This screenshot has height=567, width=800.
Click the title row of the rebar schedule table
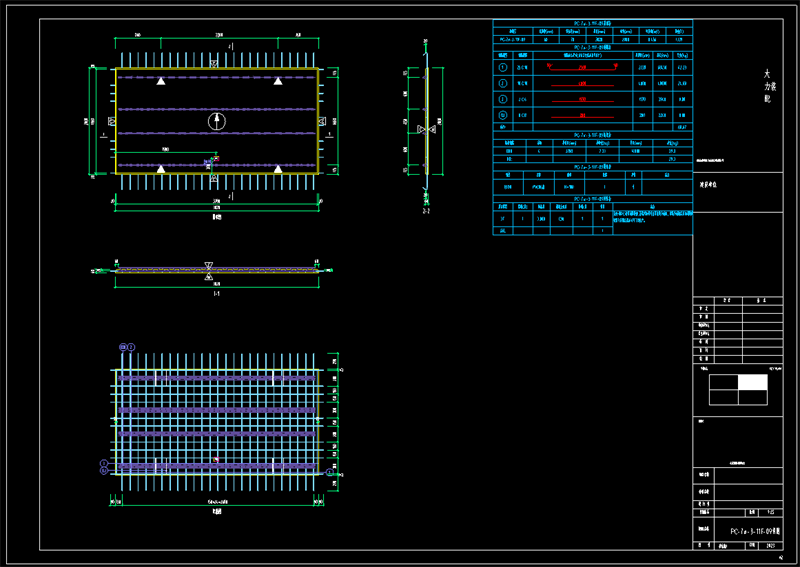[593, 47]
